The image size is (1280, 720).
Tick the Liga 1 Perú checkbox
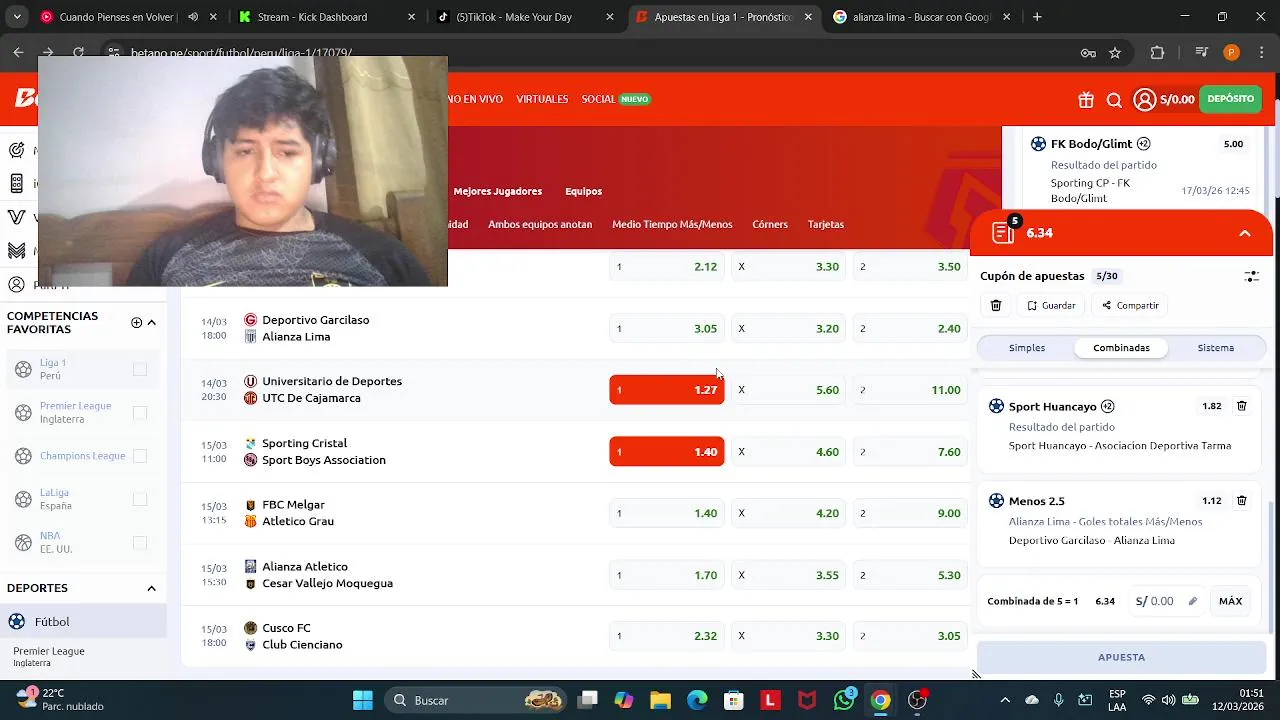pyautogui.click(x=140, y=369)
